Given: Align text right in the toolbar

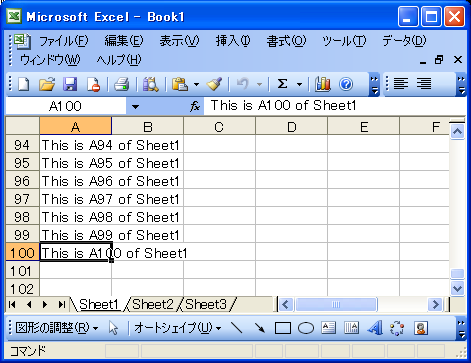Looking at the screenshot, I should click(424, 84).
